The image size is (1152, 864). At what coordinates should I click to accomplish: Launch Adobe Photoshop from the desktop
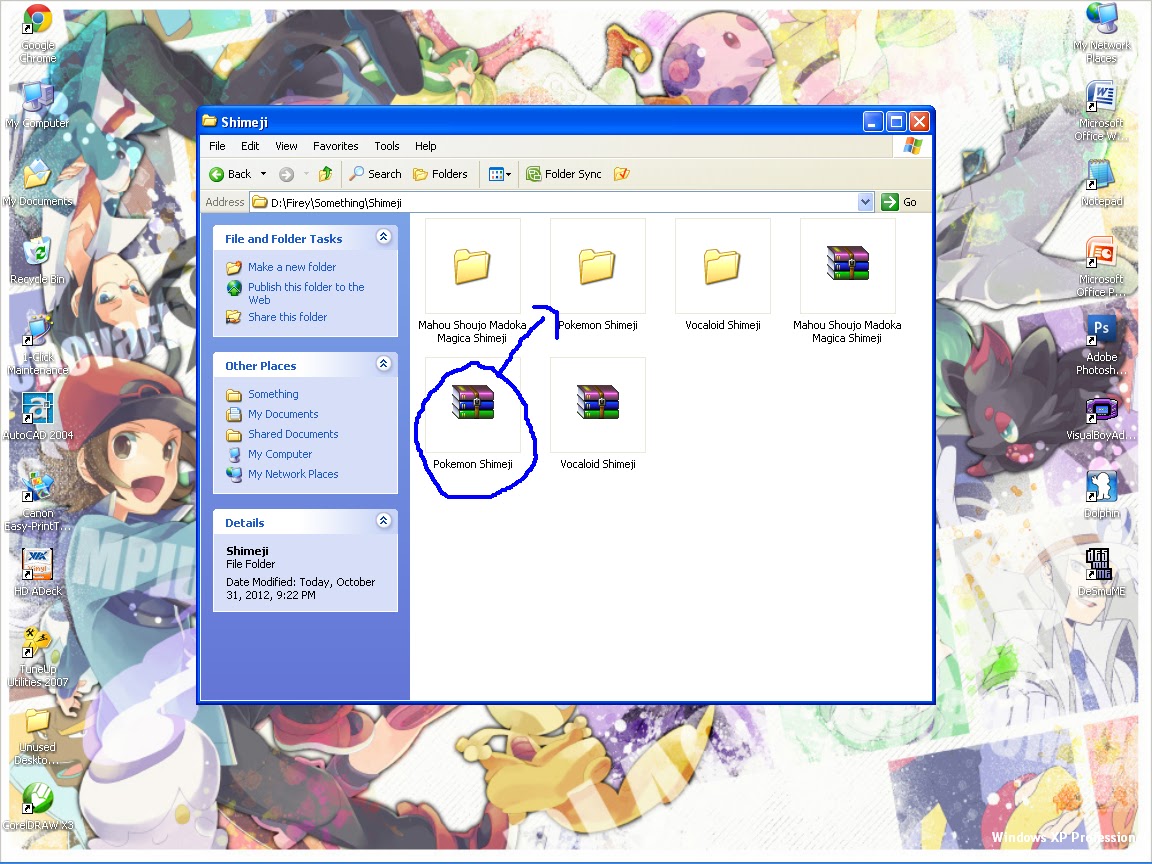pos(1100,330)
